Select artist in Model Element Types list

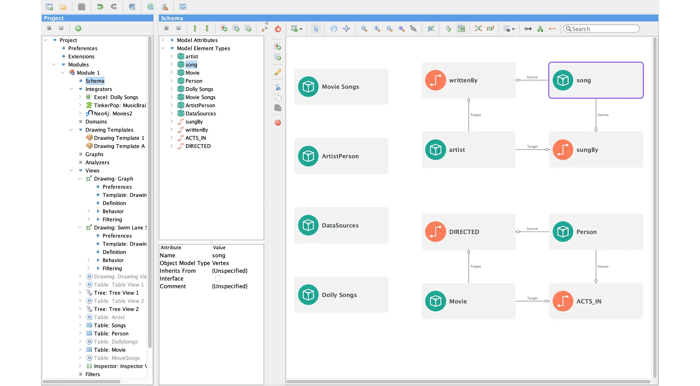[192, 56]
